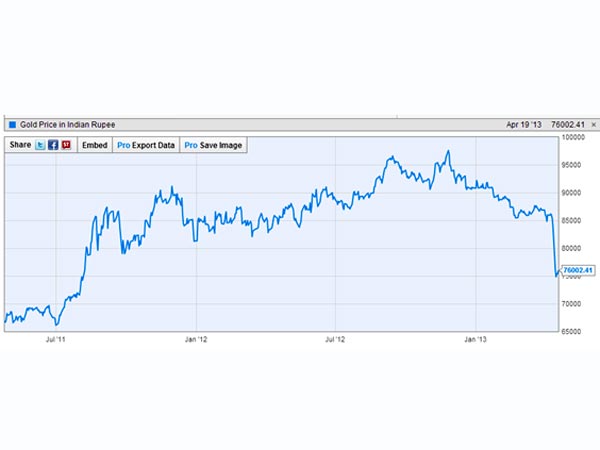Screen dimensions: 600x450
Task: Click the 85000 y-axis label
Action: [x=570, y=220]
